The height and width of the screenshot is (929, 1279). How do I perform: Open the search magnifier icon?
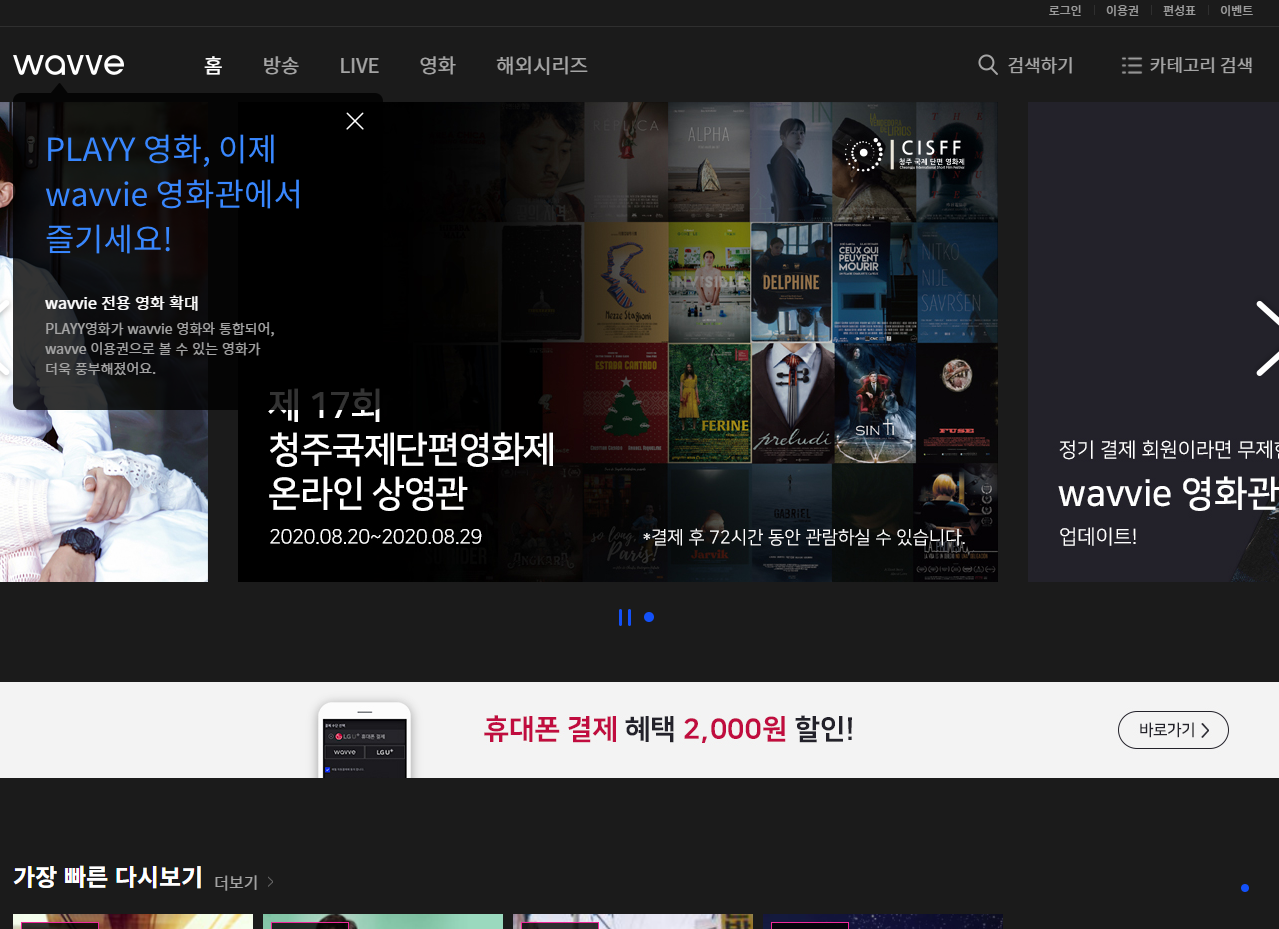coord(988,65)
